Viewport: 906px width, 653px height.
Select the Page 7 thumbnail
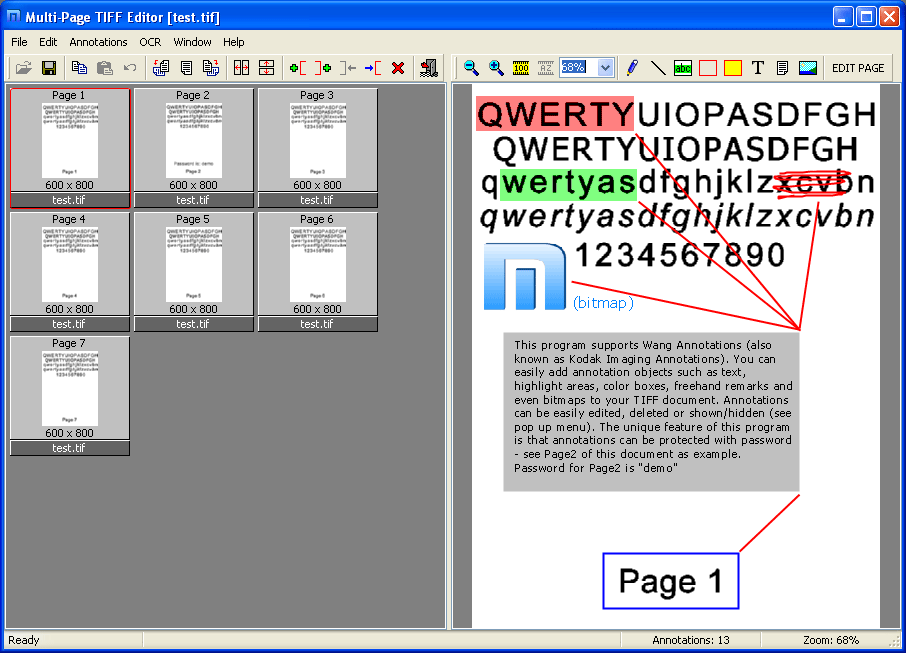[70, 388]
